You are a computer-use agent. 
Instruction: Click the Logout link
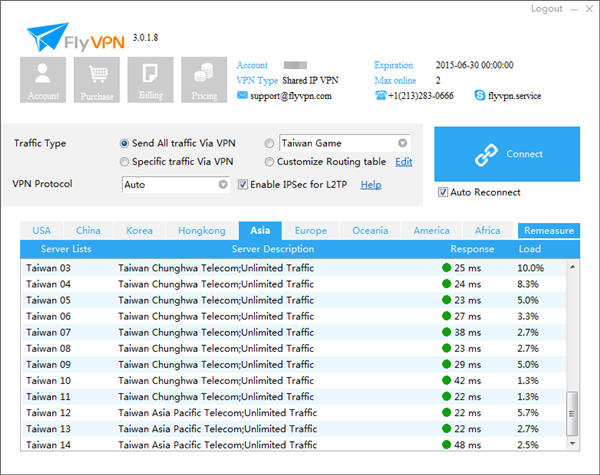point(546,8)
